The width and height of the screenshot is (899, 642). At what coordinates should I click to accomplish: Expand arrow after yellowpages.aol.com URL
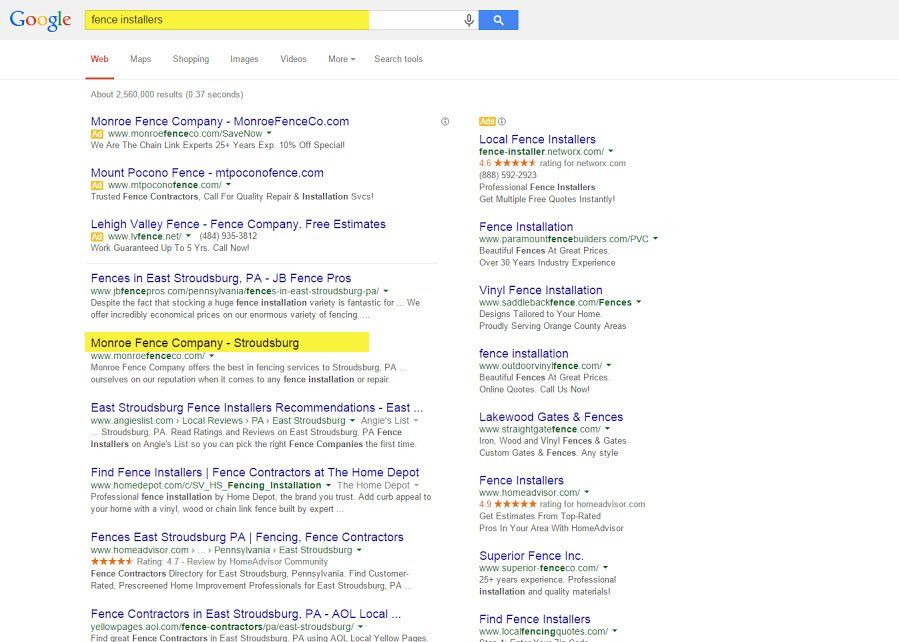click(360, 627)
